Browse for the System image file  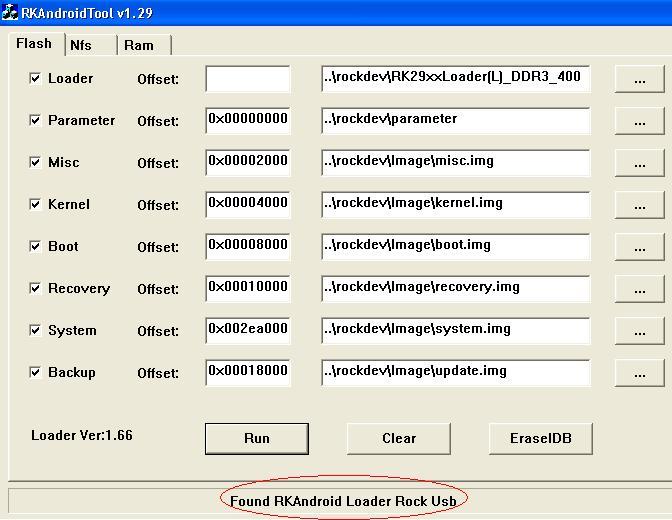pyautogui.click(x=639, y=331)
